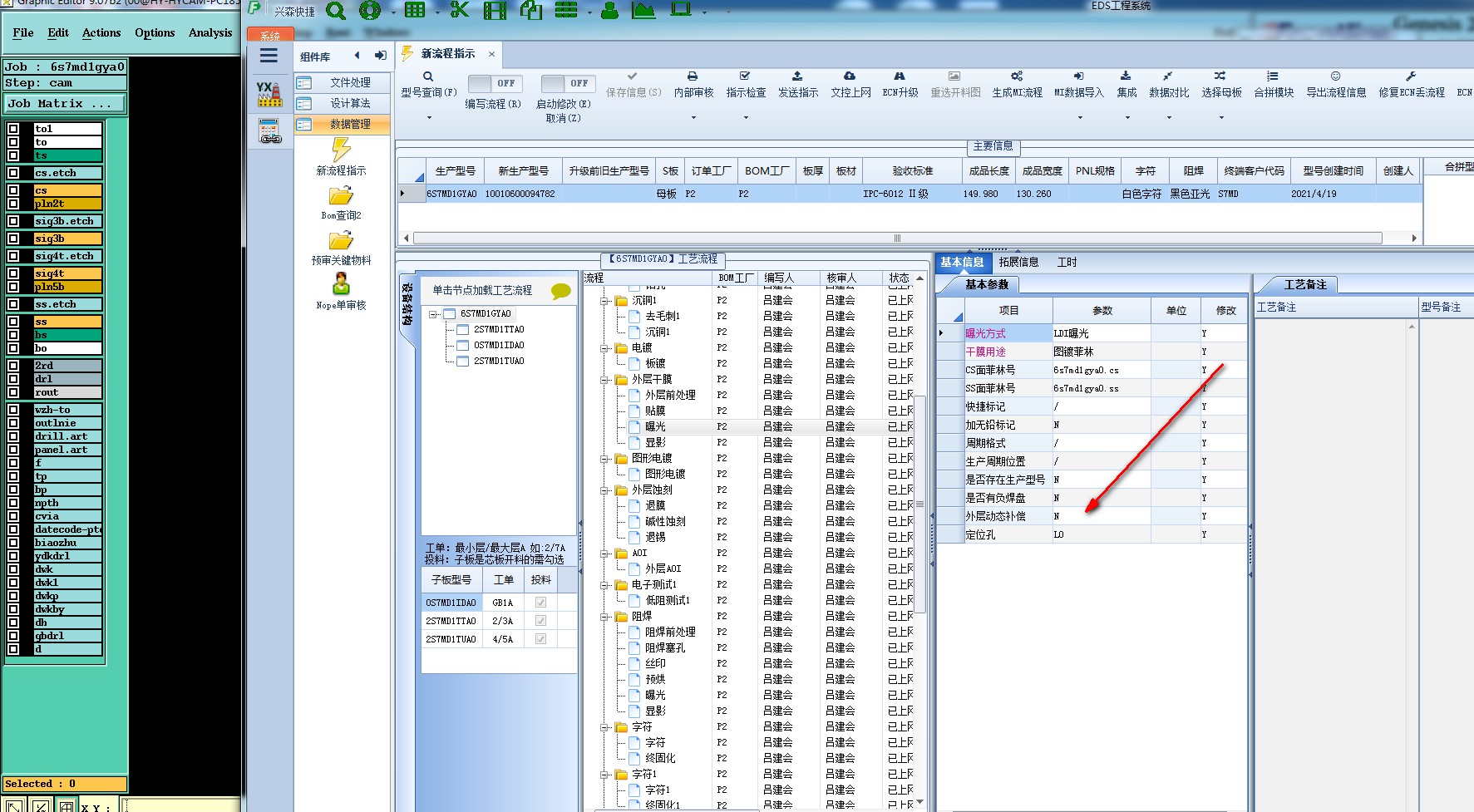Open Nope单审核 person icon

click(341, 284)
